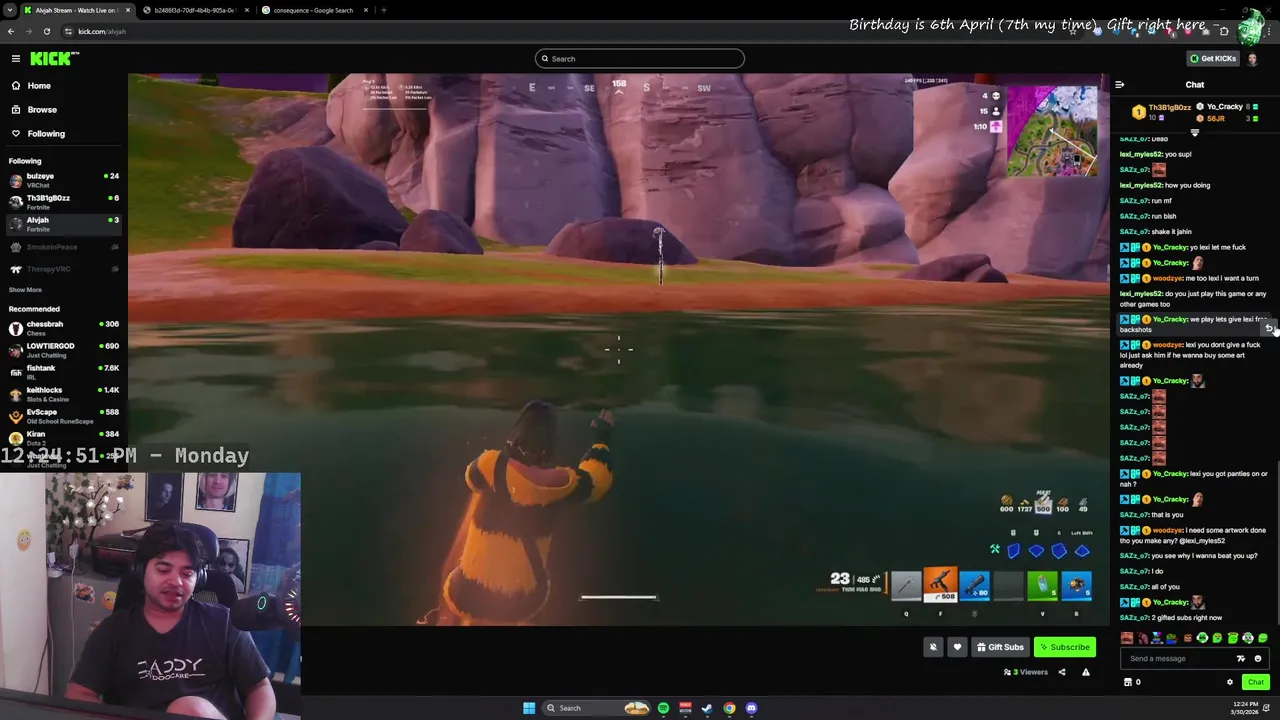The width and height of the screenshot is (1280, 720).
Task: Click the follow heart button
Action: tap(957, 647)
